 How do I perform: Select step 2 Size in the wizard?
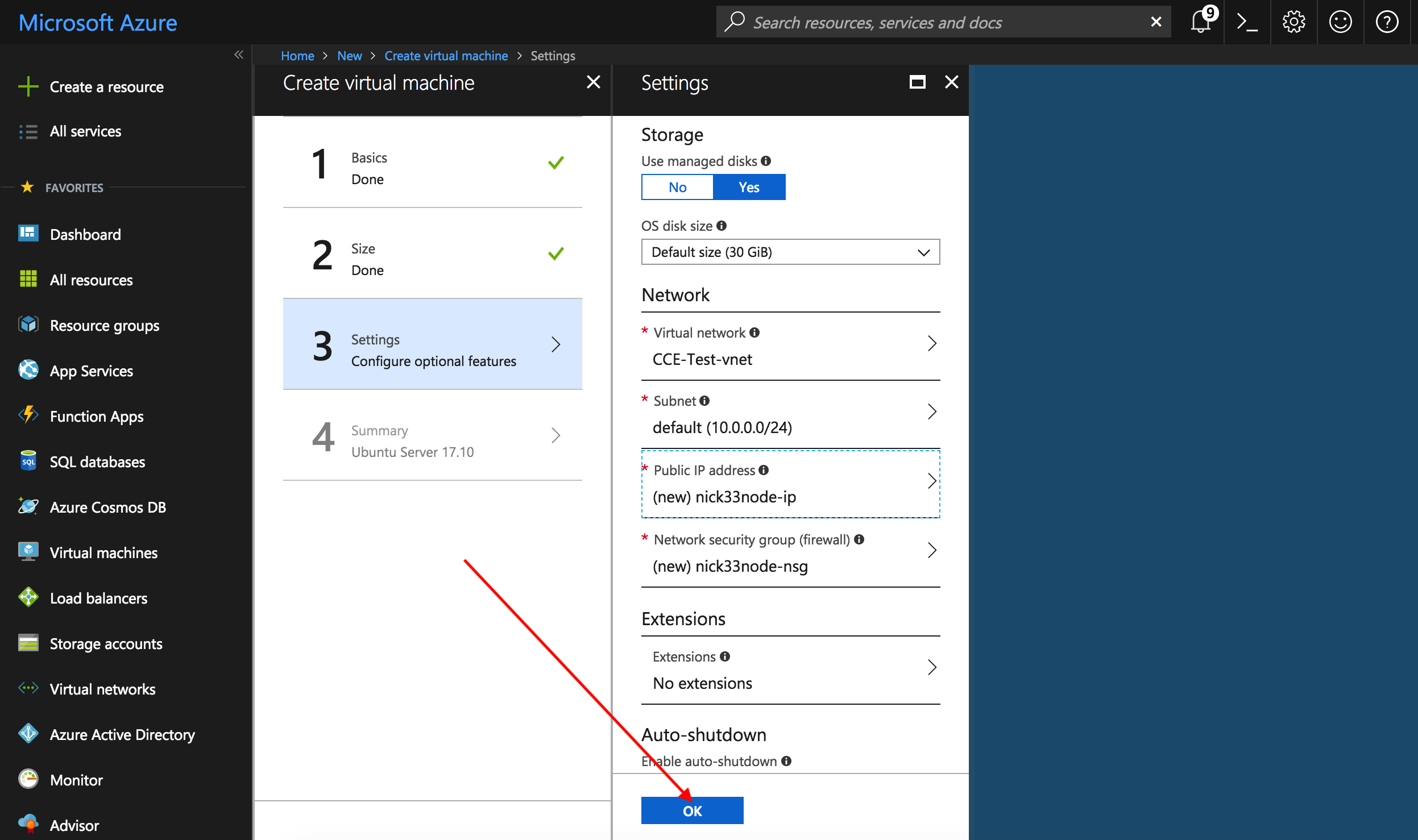click(x=432, y=253)
